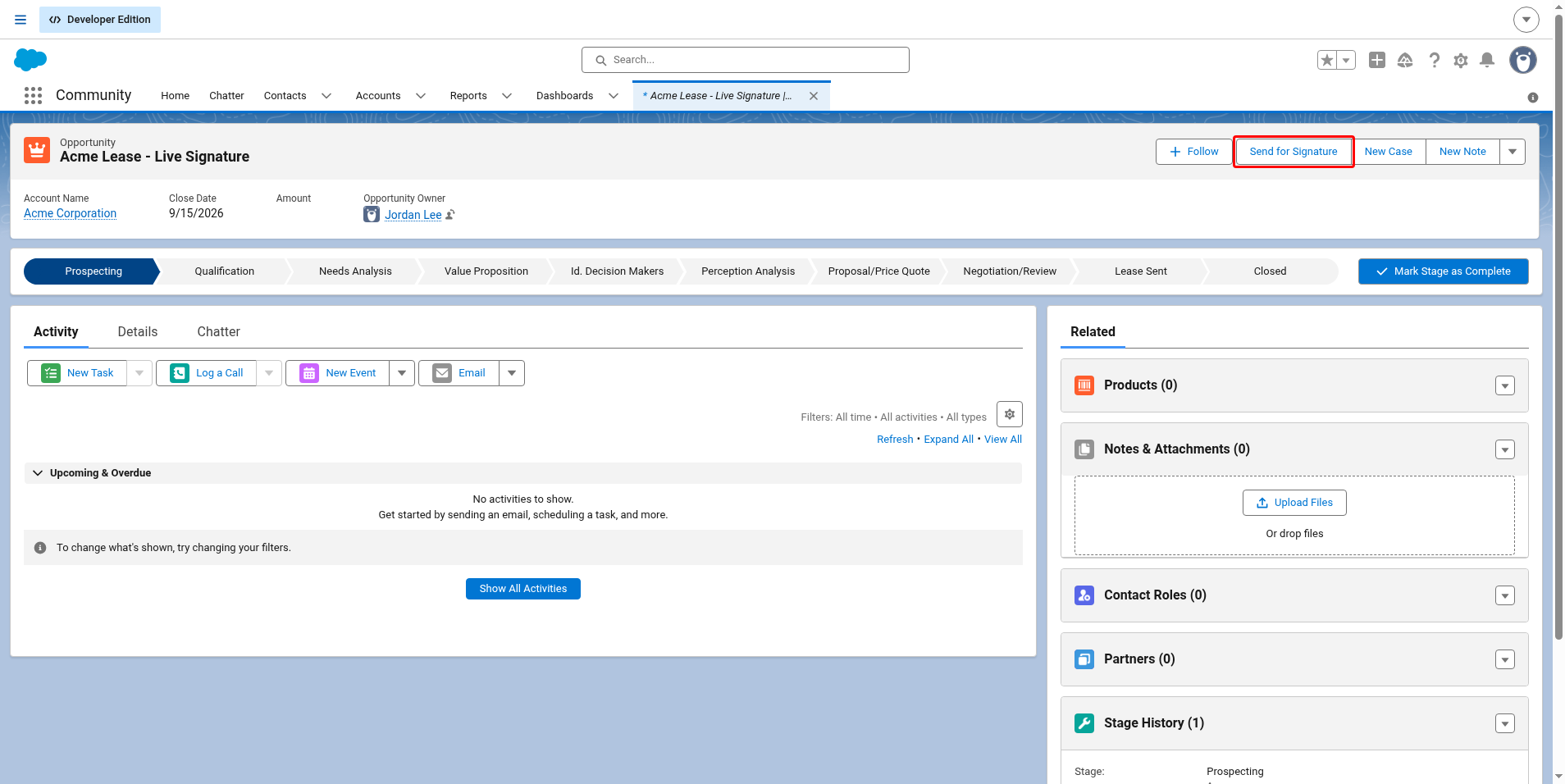Screen dimensions: 1565x784
Task: Click the Upload Files button
Action: click(x=1294, y=503)
